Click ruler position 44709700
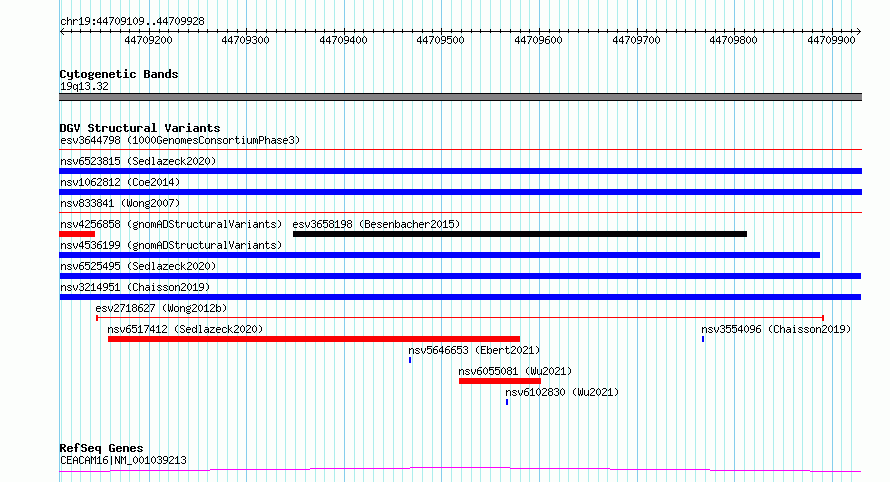The image size is (890, 482). coord(636,40)
